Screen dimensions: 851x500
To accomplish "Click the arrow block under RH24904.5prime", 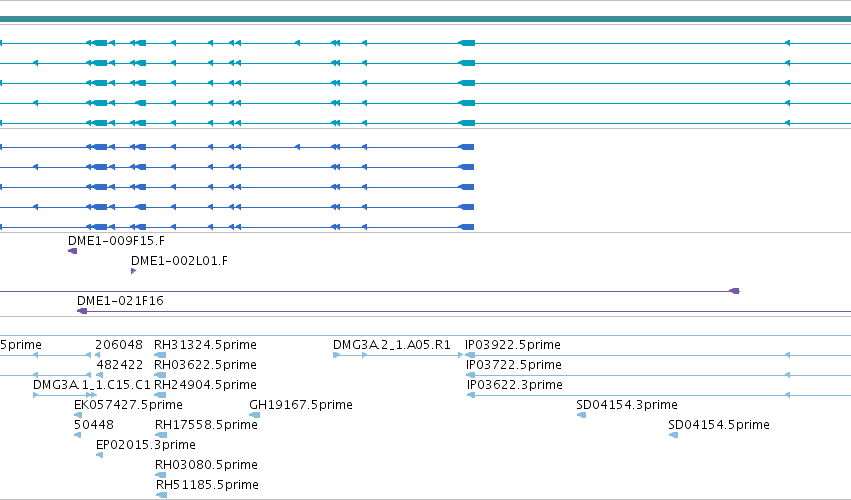I will pyautogui.click(x=160, y=395).
